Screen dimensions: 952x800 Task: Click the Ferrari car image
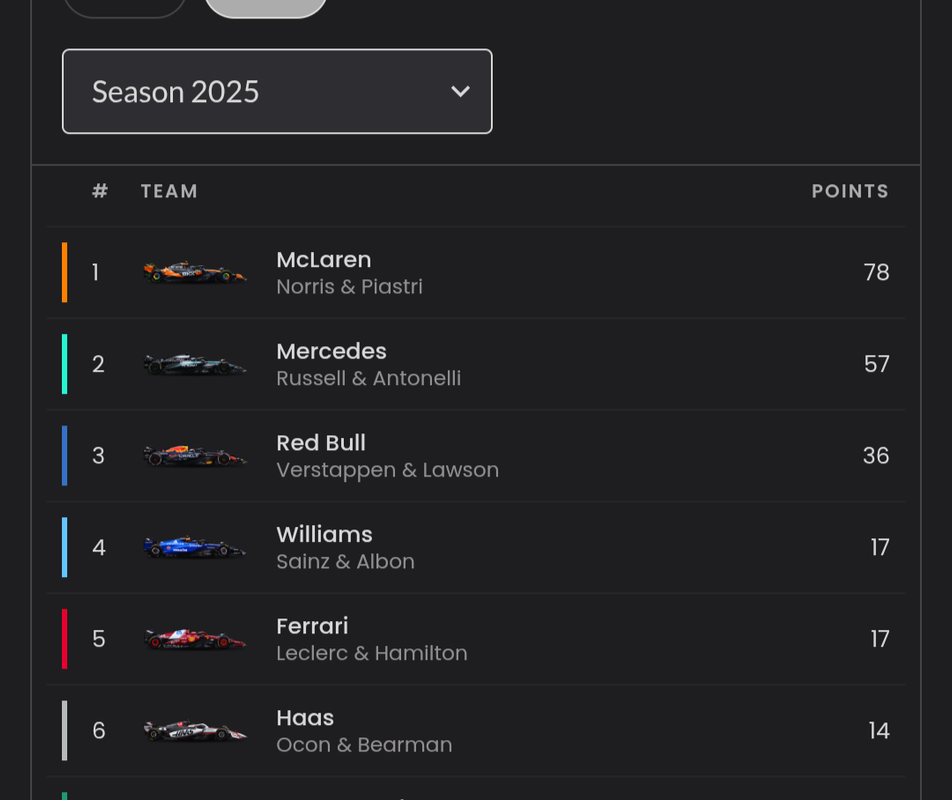(194, 639)
